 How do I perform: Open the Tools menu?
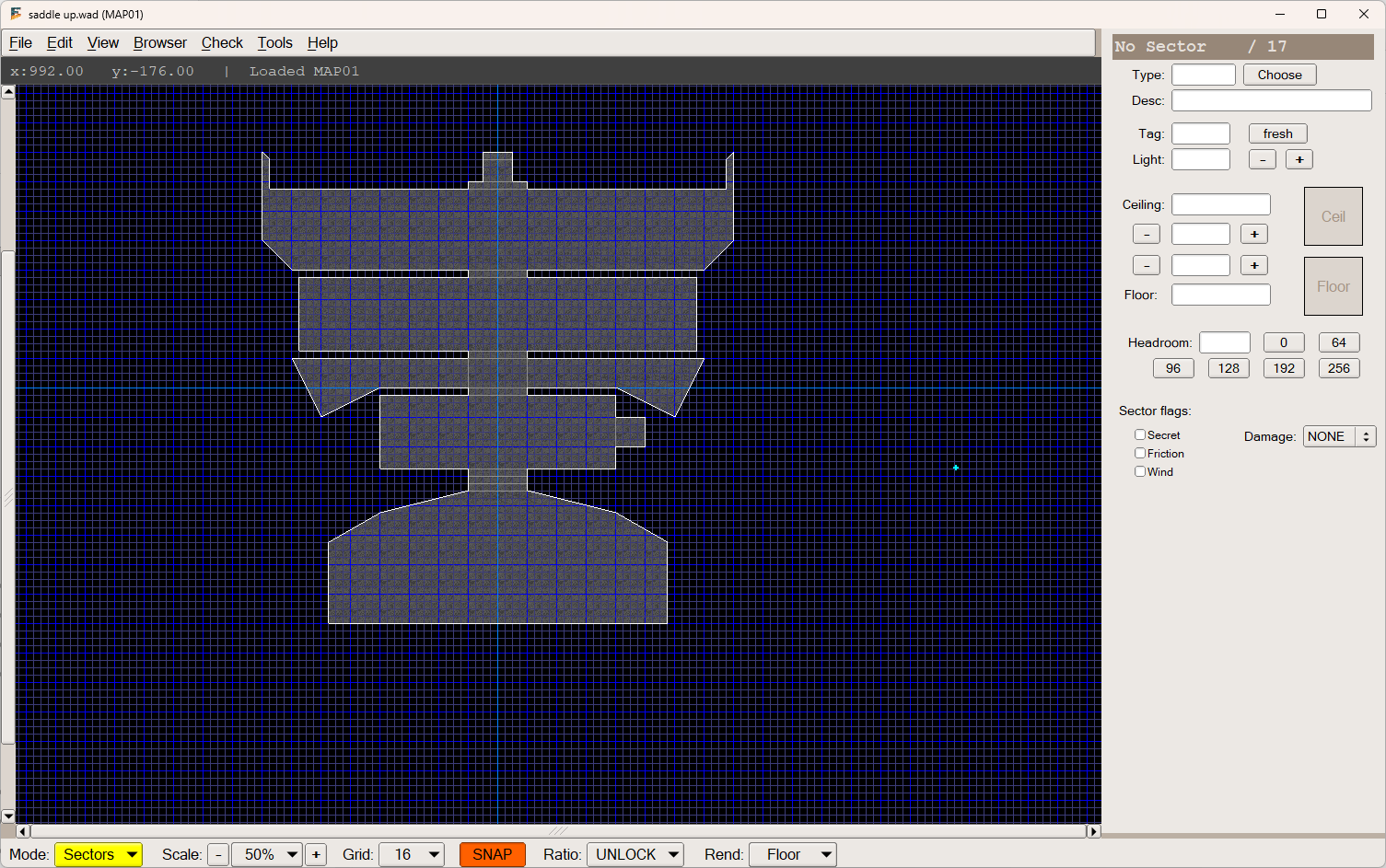click(274, 43)
